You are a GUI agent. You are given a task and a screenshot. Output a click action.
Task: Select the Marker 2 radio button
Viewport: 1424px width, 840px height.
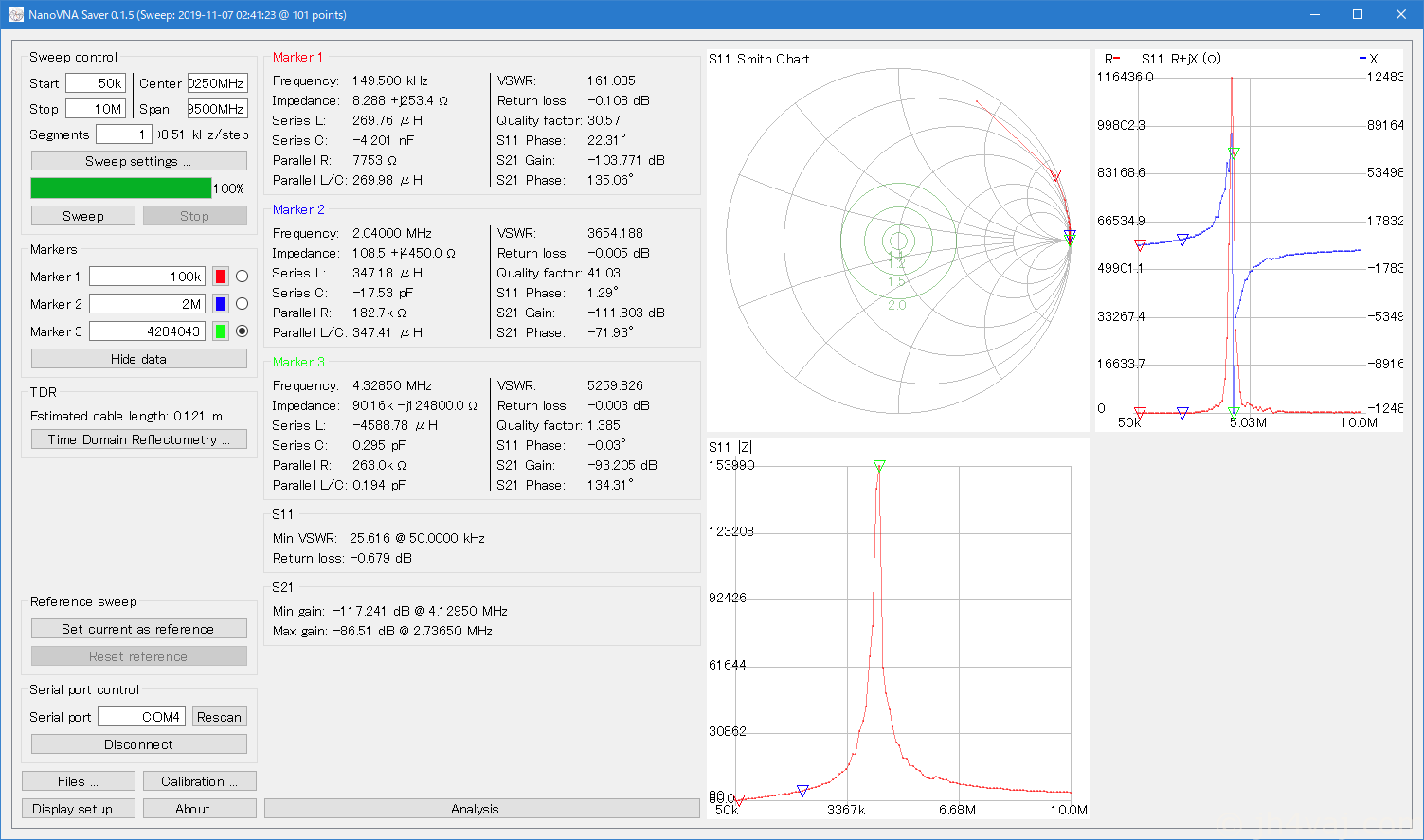pos(242,304)
